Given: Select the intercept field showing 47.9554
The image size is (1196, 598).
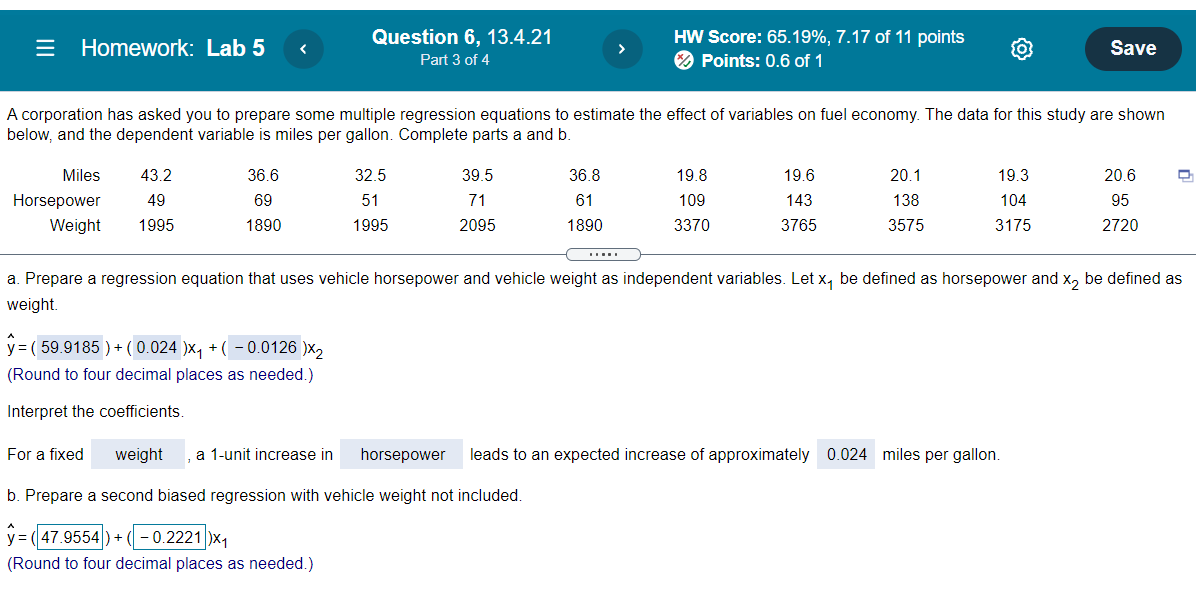Looking at the screenshot, I should 69,536.
